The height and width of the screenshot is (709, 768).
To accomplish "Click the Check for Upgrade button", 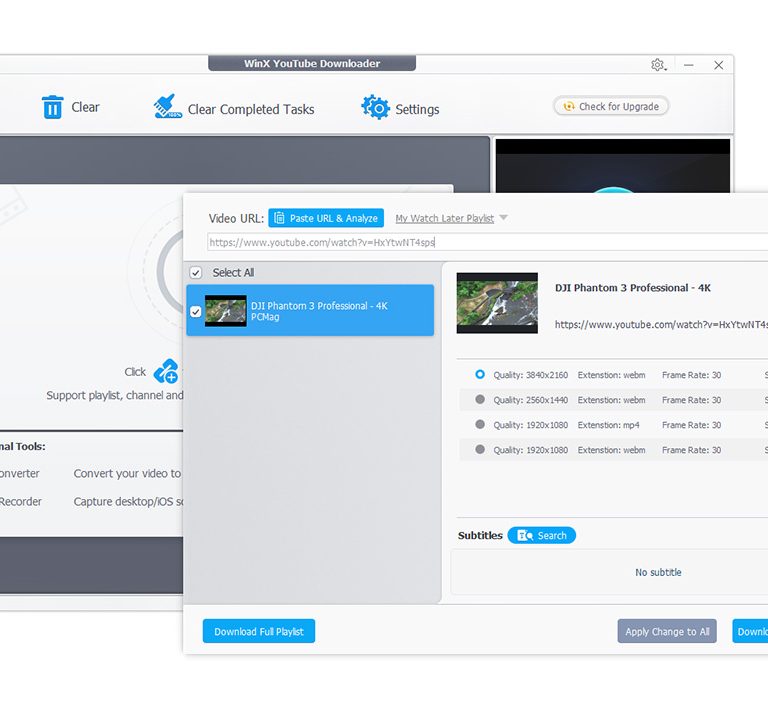I will 611,106.
